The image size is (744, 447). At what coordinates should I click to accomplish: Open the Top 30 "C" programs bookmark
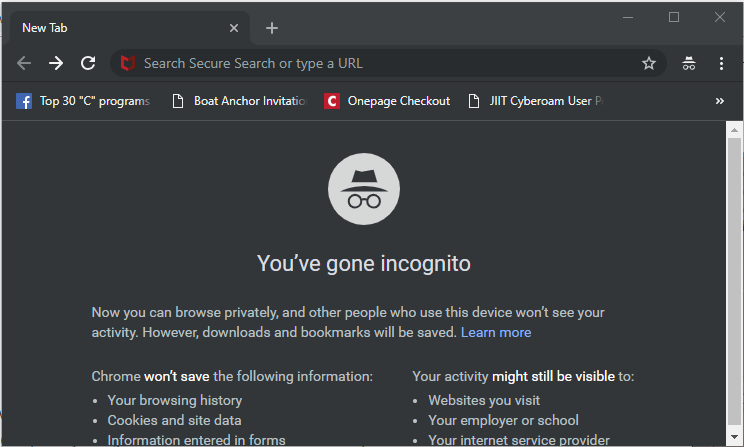tap(84, 101)
